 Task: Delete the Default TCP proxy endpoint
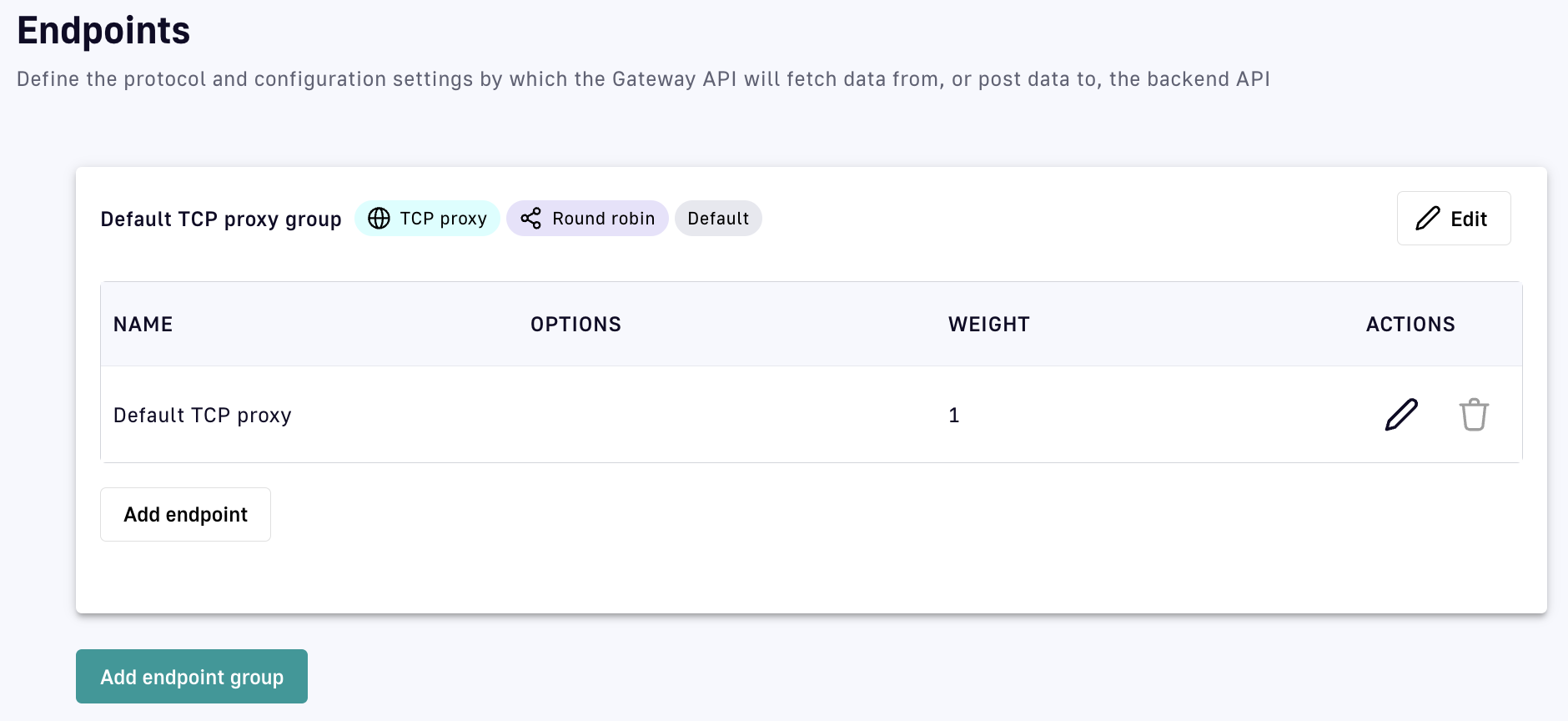(x=1474, y=415)
